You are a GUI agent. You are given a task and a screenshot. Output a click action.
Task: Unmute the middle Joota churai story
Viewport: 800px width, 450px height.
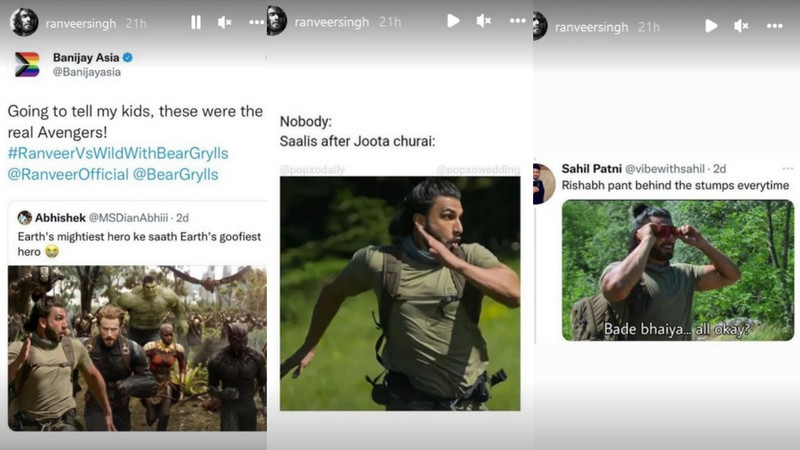tap(484, 21)
